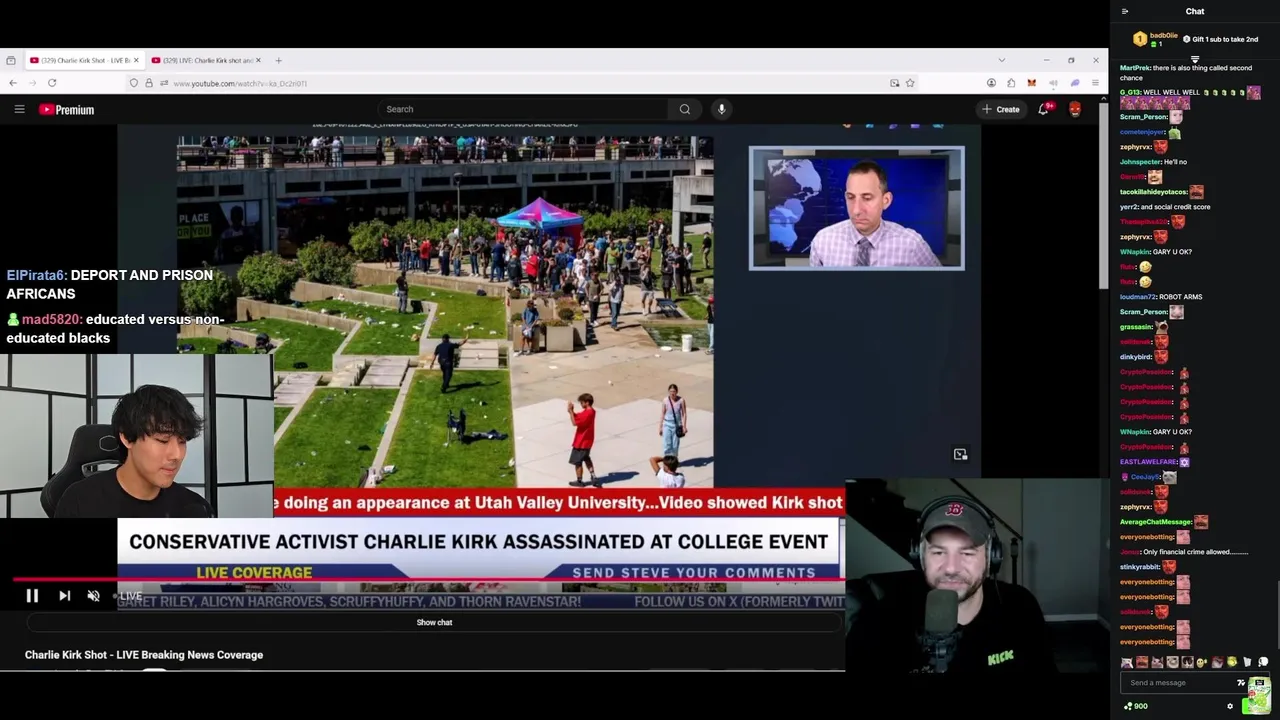Pick the yellow smiley quick emote
1280x720 pixels.
pyautogui.click(x=1202, y=662)
